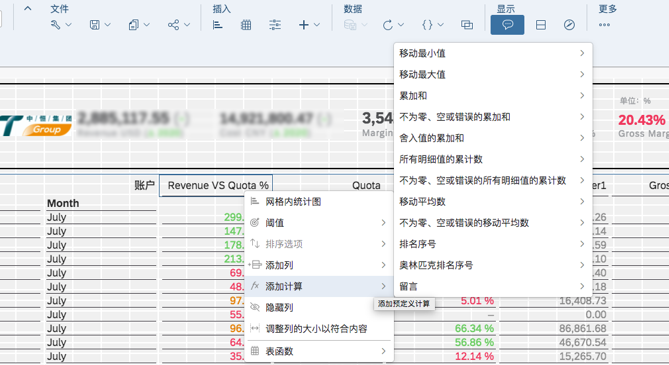Expand dropdown arrow next to copy icon
The width and height of the screenshot is (669, 365).
147,25
